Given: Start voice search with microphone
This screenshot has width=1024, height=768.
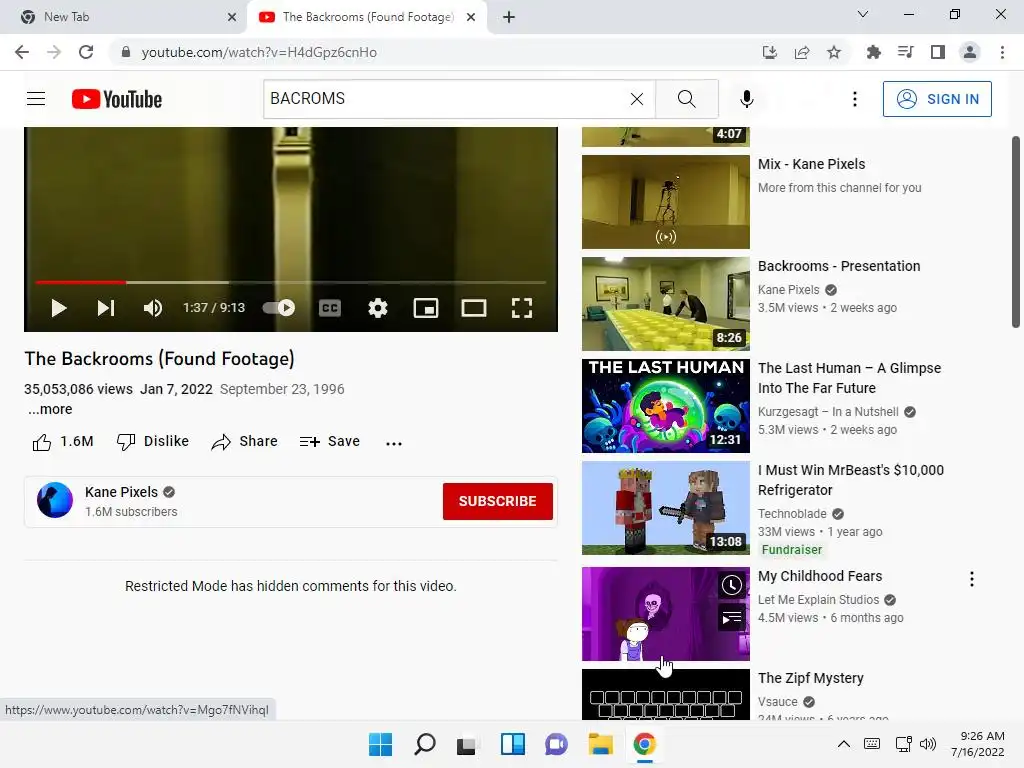Looking at the screenshot, I should tap(746, 99).
